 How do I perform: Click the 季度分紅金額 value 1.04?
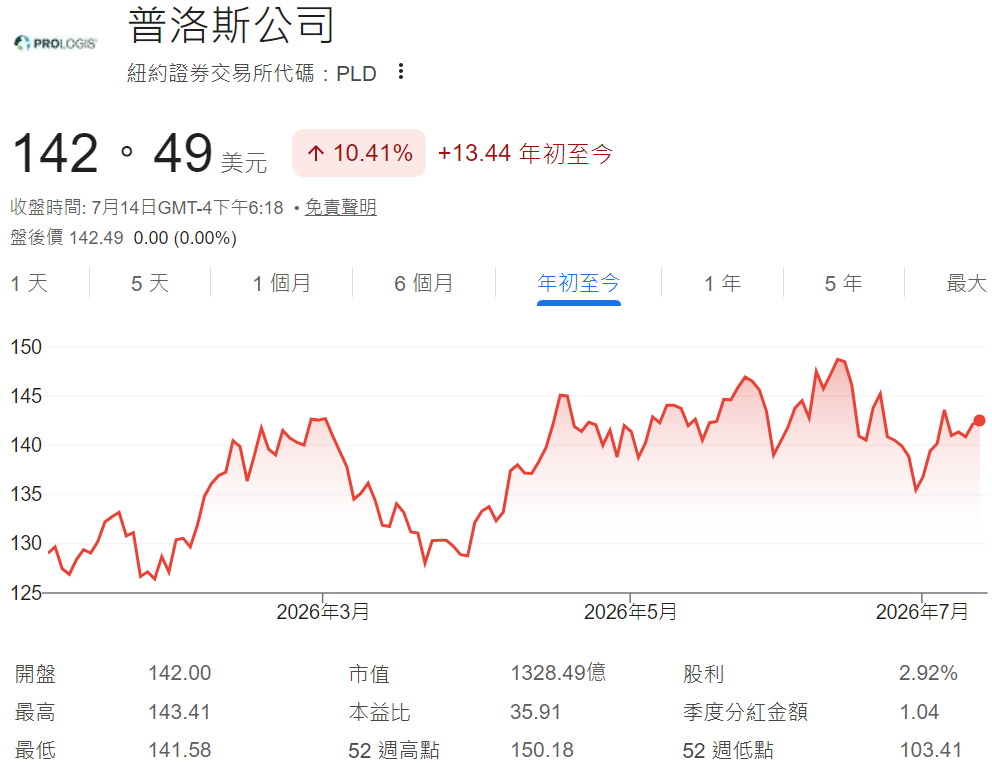[919, 712]
